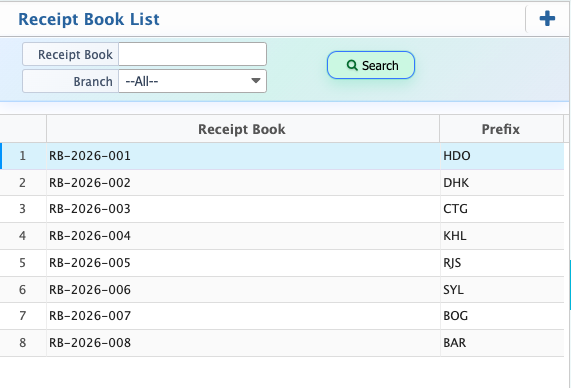Click the Prefix column header
The image size is (571, 388).
(x=501, y=129)
